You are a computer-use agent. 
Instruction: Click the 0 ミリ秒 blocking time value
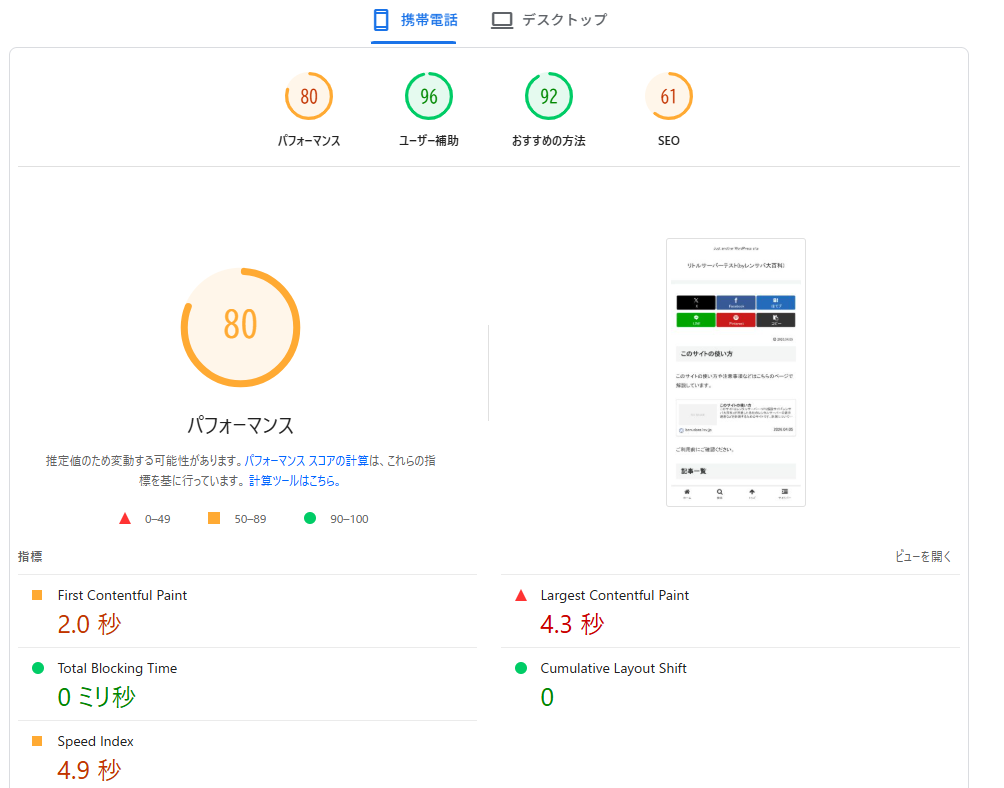click(x=96, y=697)
